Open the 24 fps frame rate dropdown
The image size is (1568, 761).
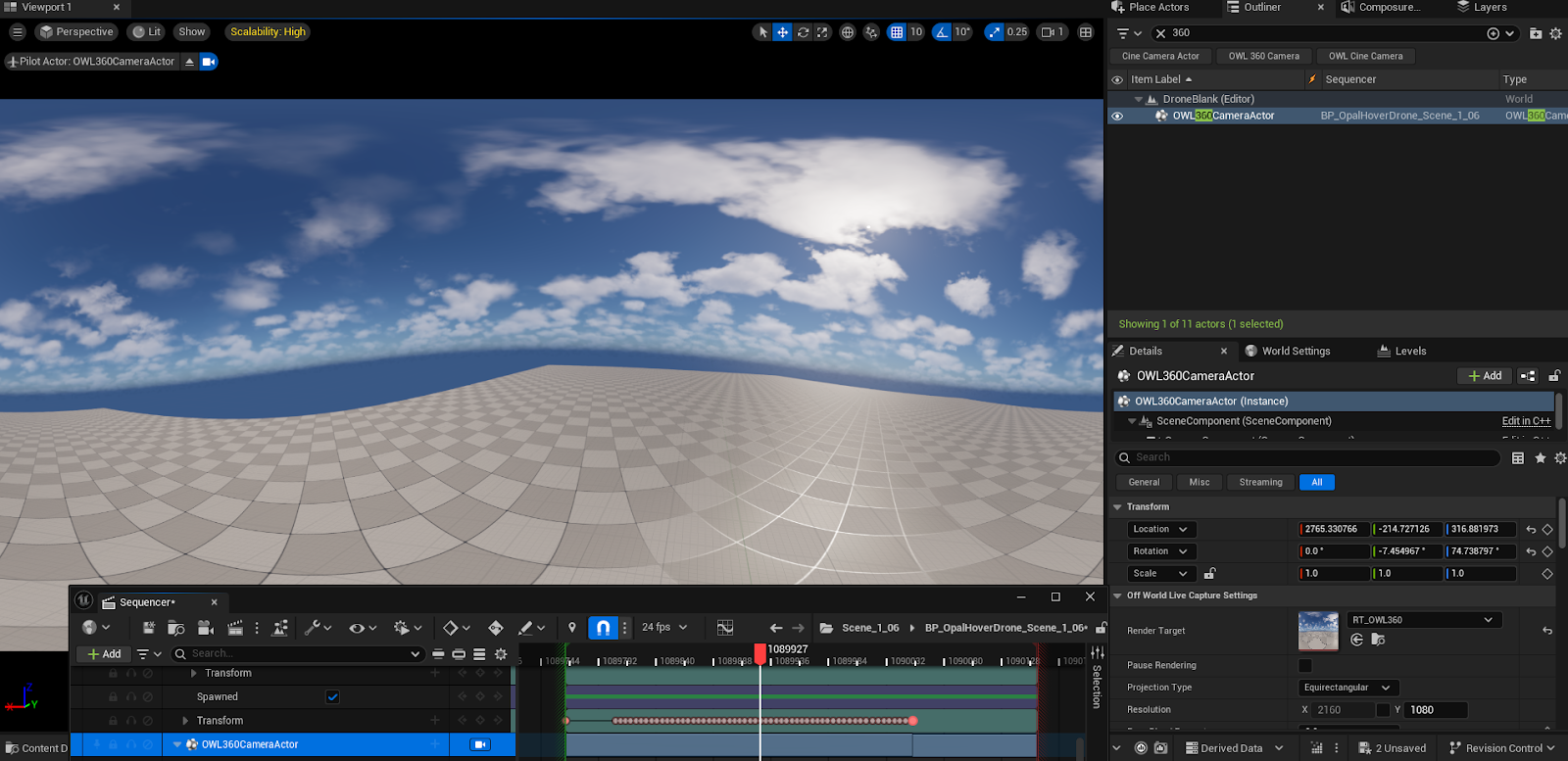(664, 628)
